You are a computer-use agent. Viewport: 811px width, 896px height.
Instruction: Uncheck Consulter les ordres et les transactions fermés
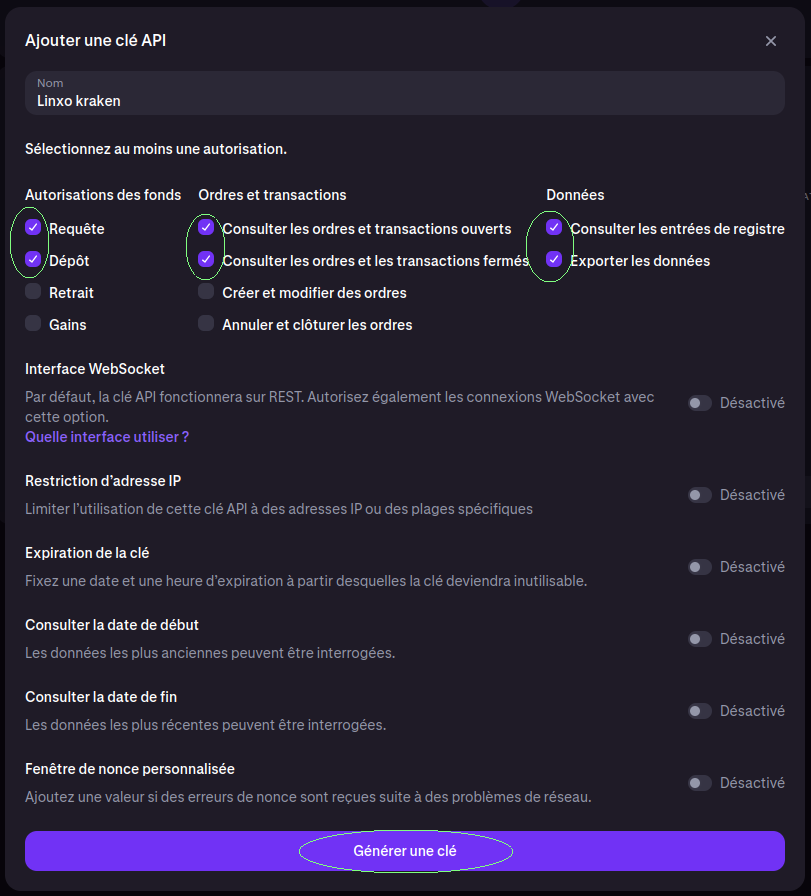coord(206,259)
